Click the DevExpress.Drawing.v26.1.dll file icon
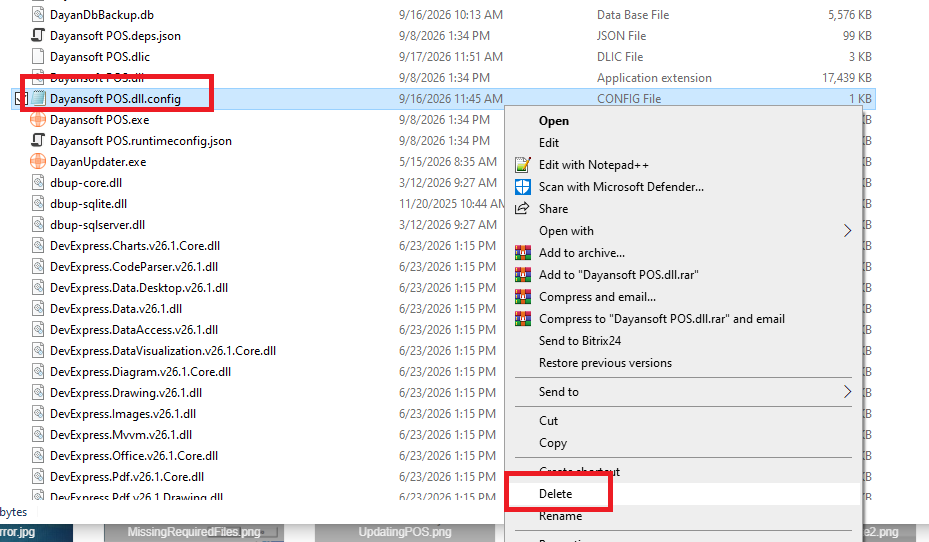Screen dimensions: 929x542 [38, 393]
